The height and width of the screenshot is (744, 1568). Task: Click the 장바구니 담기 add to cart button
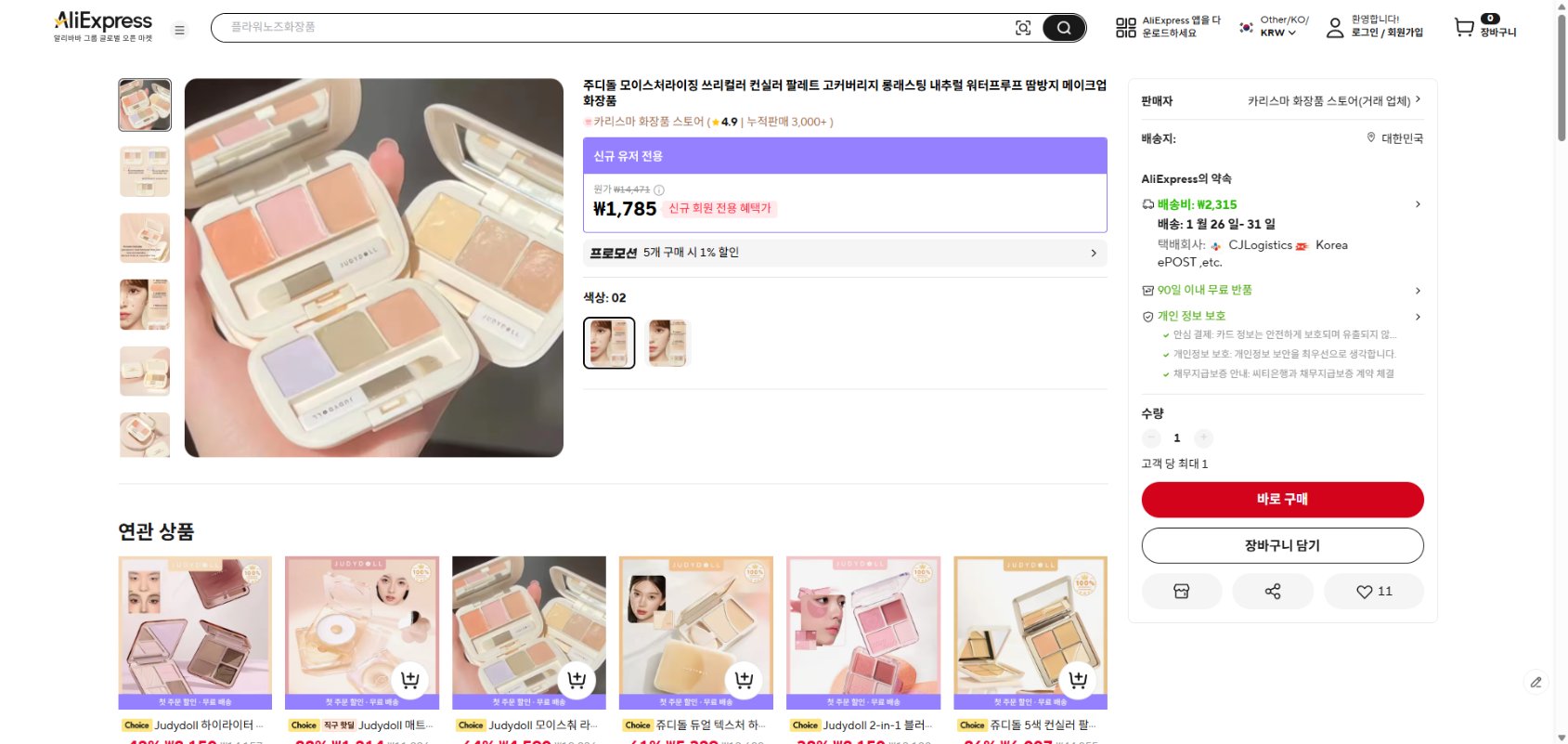pyautogui.click(x=1282, y=545)
